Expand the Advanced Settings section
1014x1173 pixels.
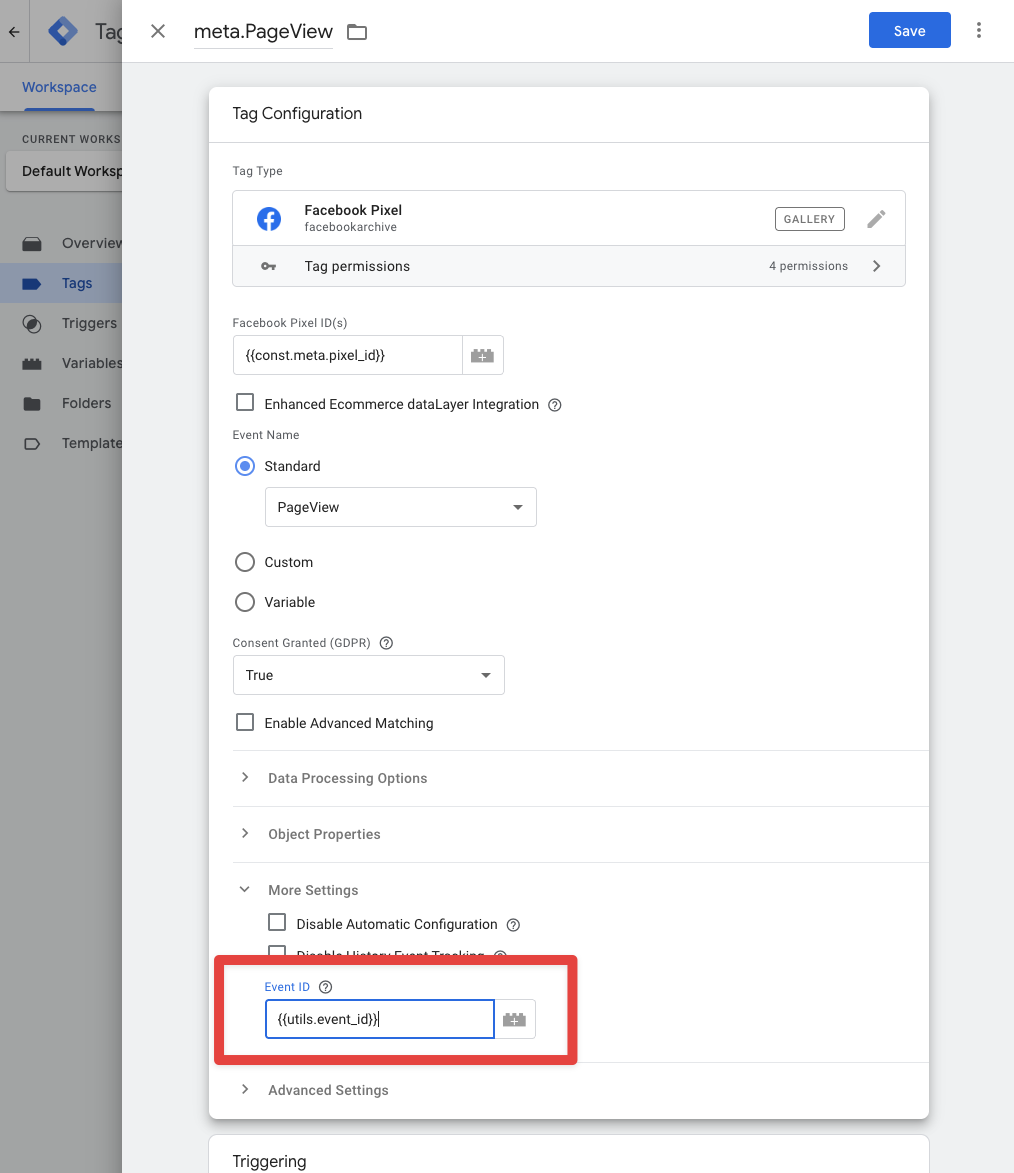[x=328, y=1090]
